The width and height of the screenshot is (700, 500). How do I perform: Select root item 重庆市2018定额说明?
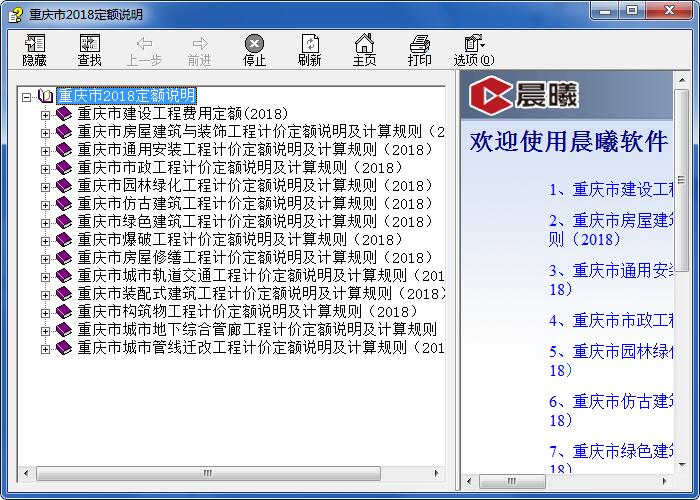(126, 96)
